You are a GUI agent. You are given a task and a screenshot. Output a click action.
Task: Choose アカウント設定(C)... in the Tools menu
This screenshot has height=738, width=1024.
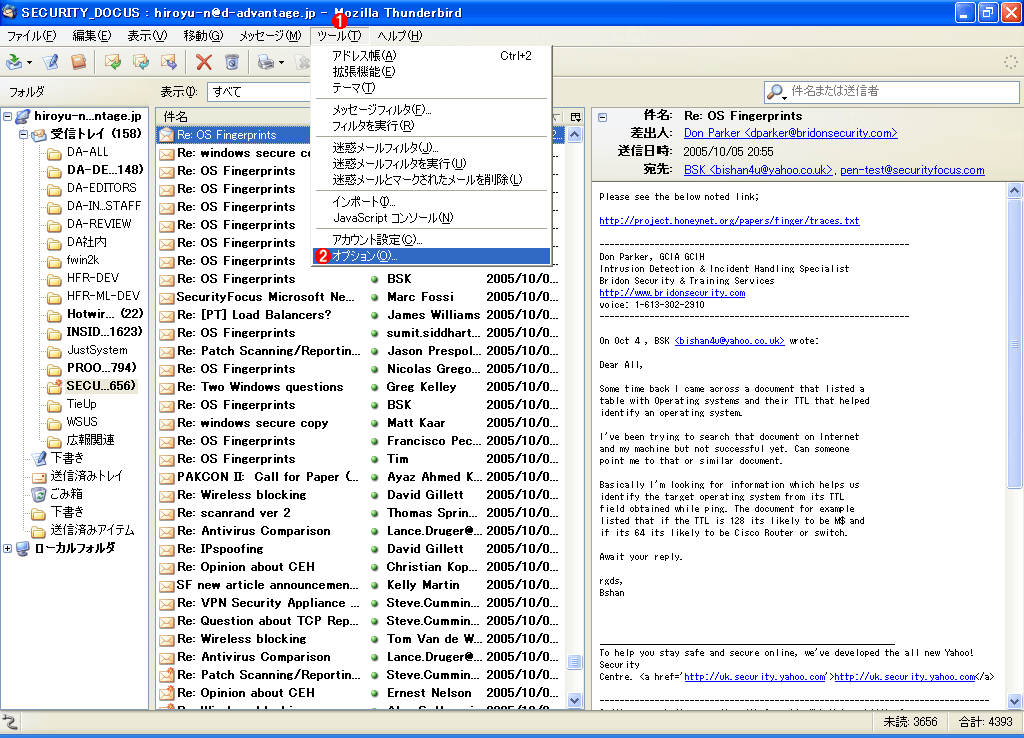coord(432,240)
